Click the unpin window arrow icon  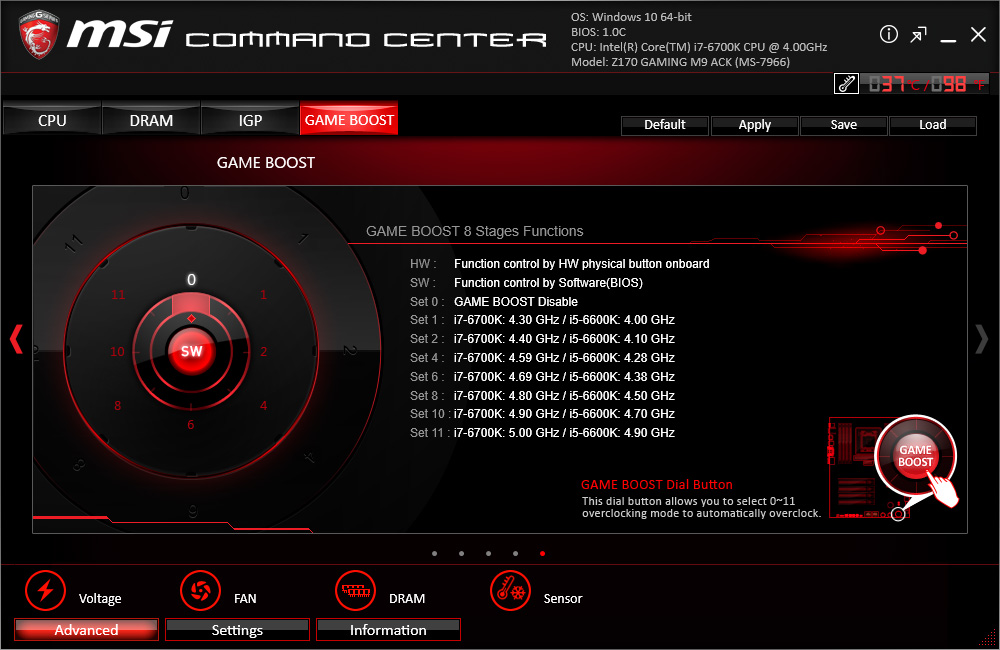[918, 35]
